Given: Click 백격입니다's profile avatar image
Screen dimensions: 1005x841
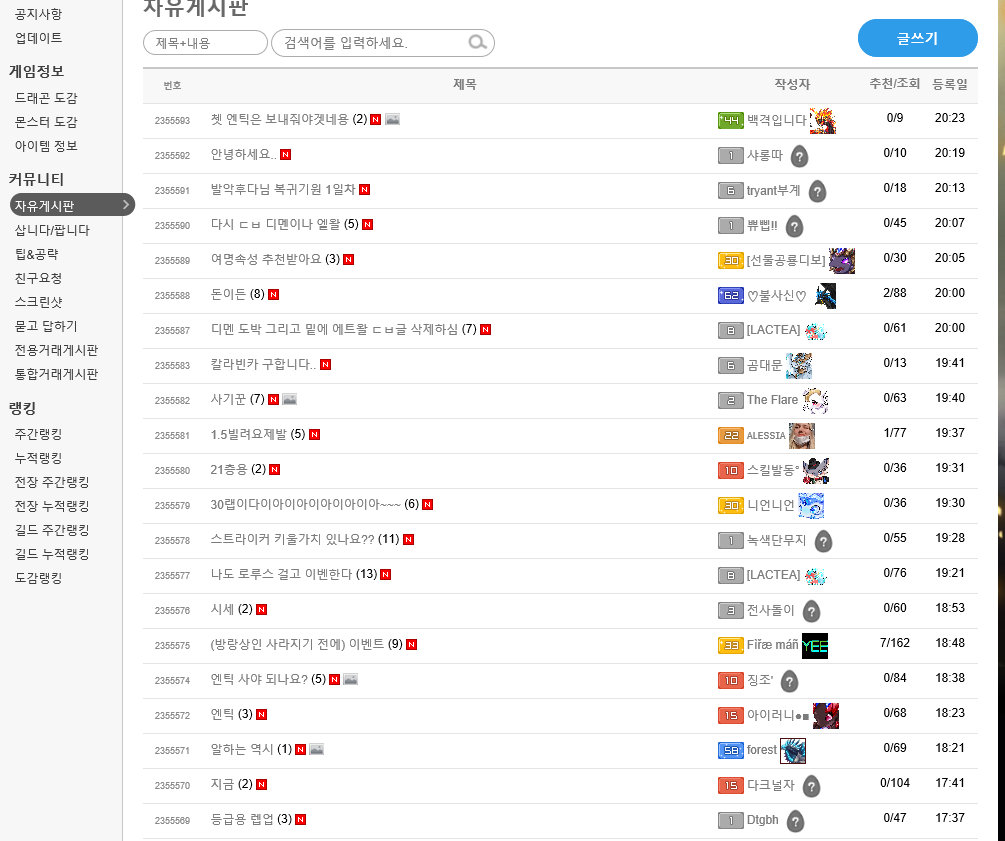Looking at the screenshot, I should (x=822, y=120).
